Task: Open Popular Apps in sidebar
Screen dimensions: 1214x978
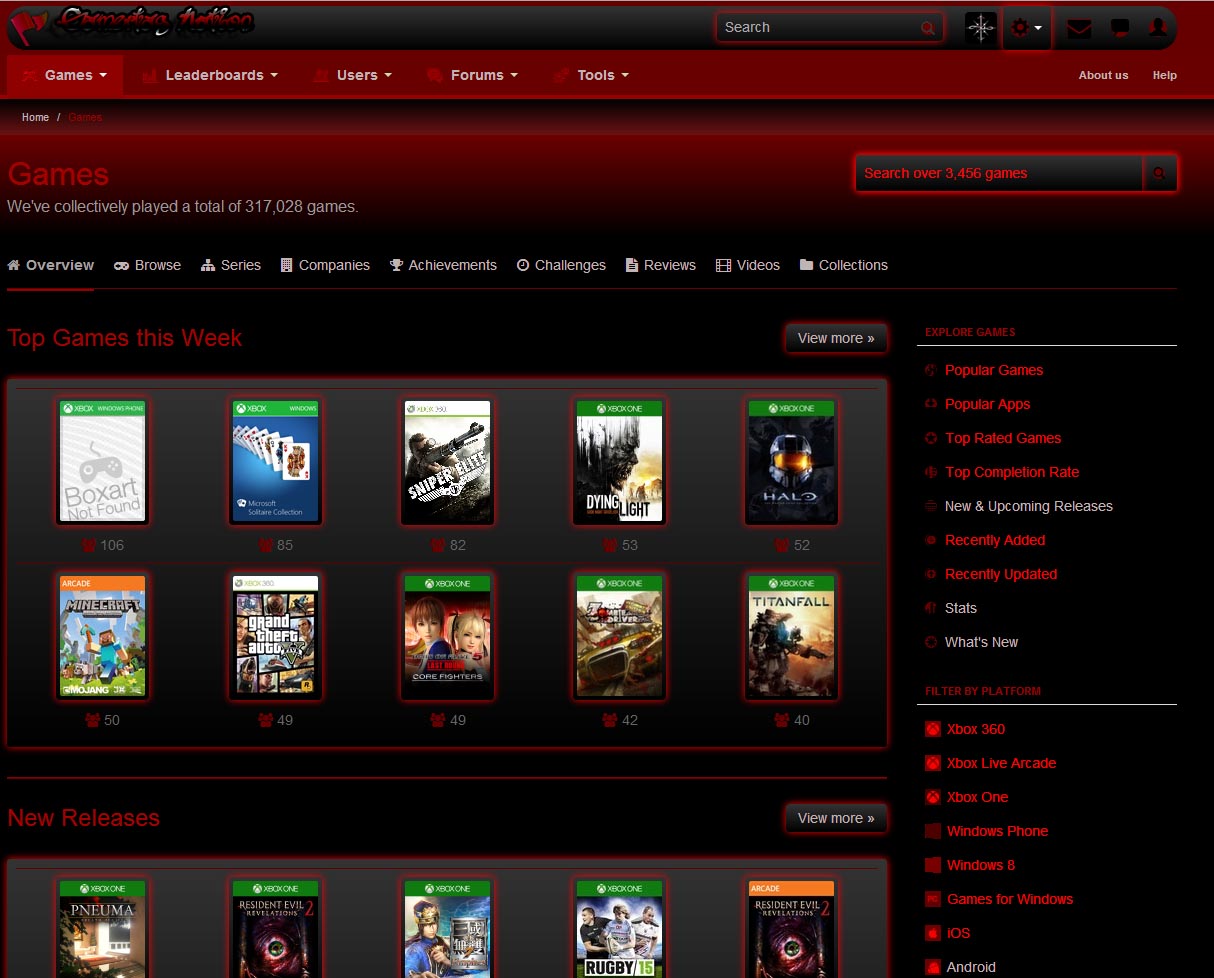Action: [987, 404]
